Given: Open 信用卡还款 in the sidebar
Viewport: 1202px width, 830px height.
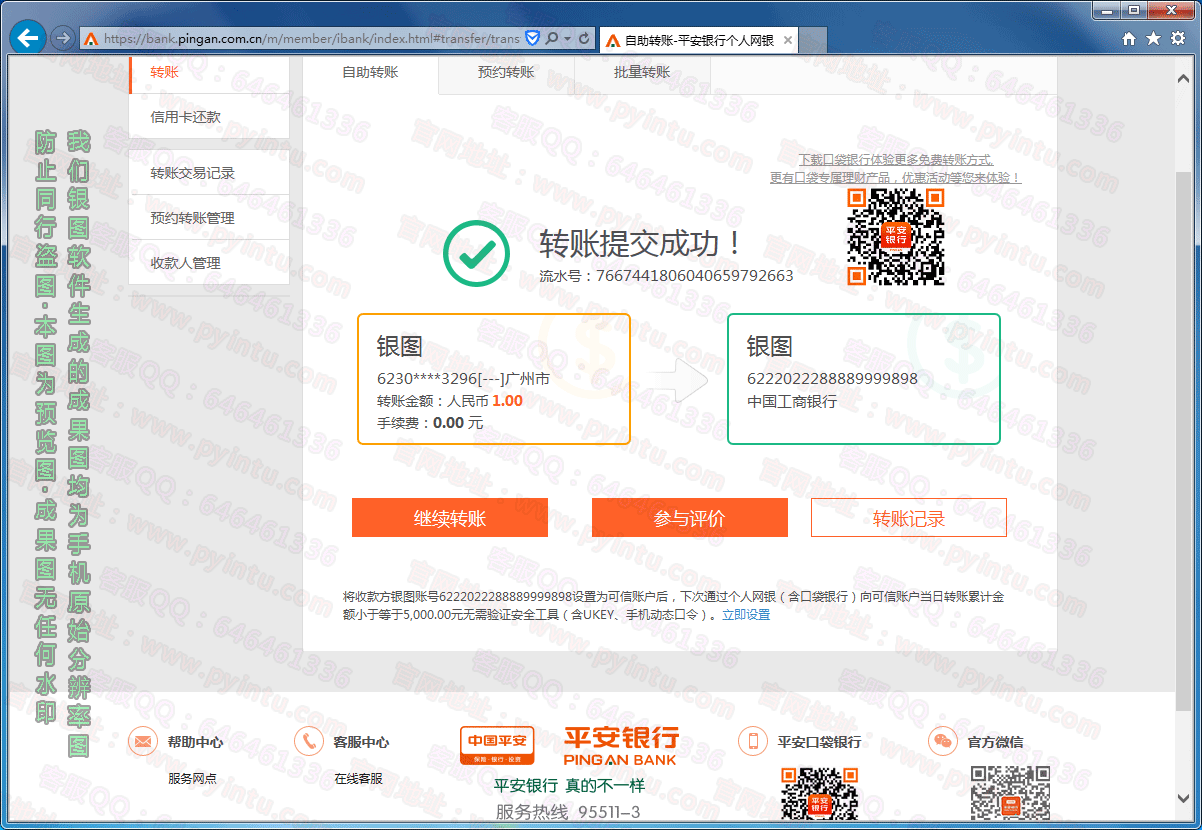Looking at the screenshot, I should coord(209,116).
